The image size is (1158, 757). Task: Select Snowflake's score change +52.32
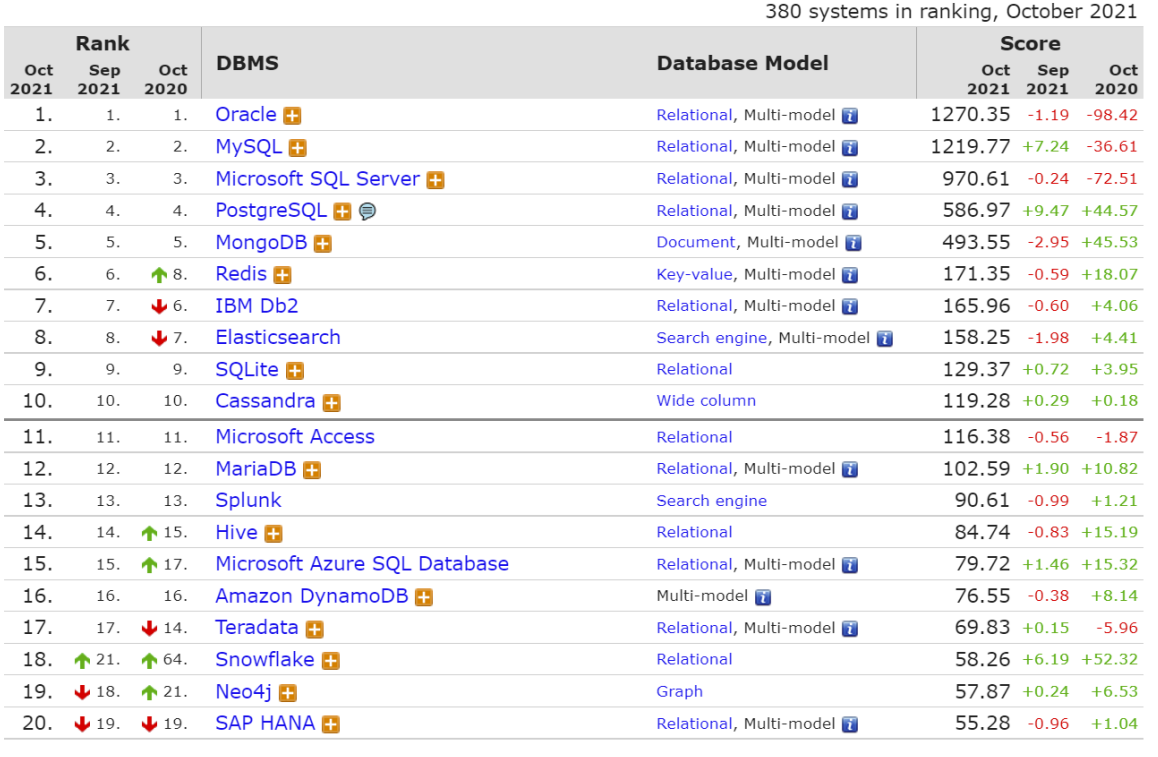click(1109, 660)
